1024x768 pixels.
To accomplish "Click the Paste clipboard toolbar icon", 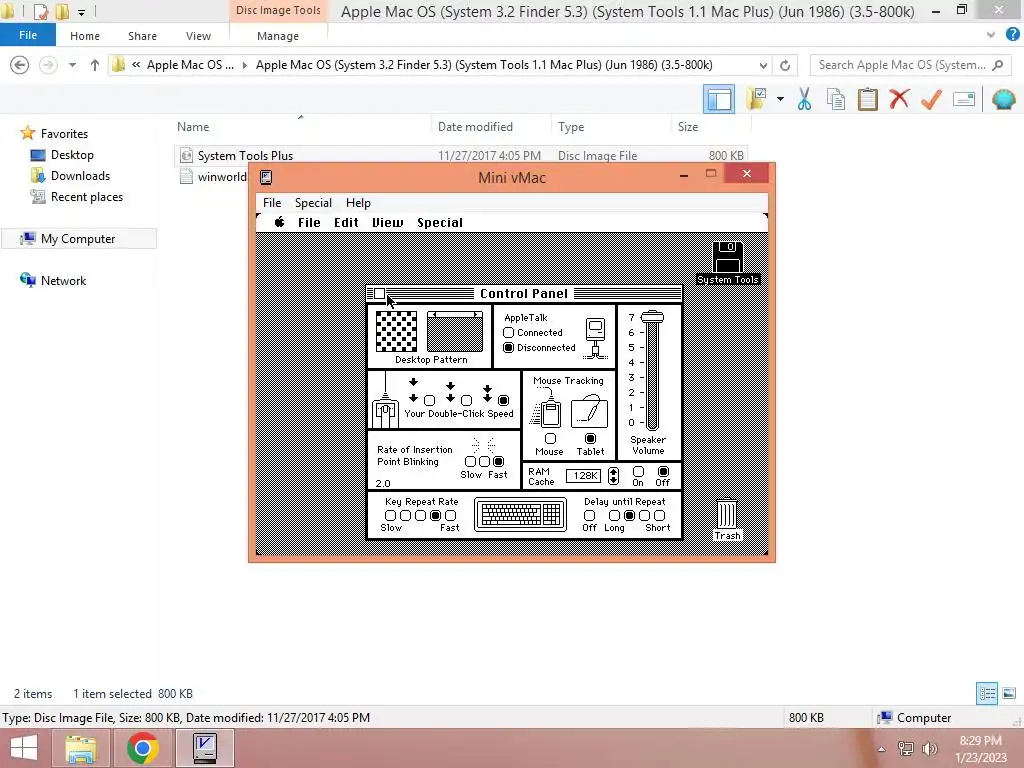I will (x=867, y=99).
